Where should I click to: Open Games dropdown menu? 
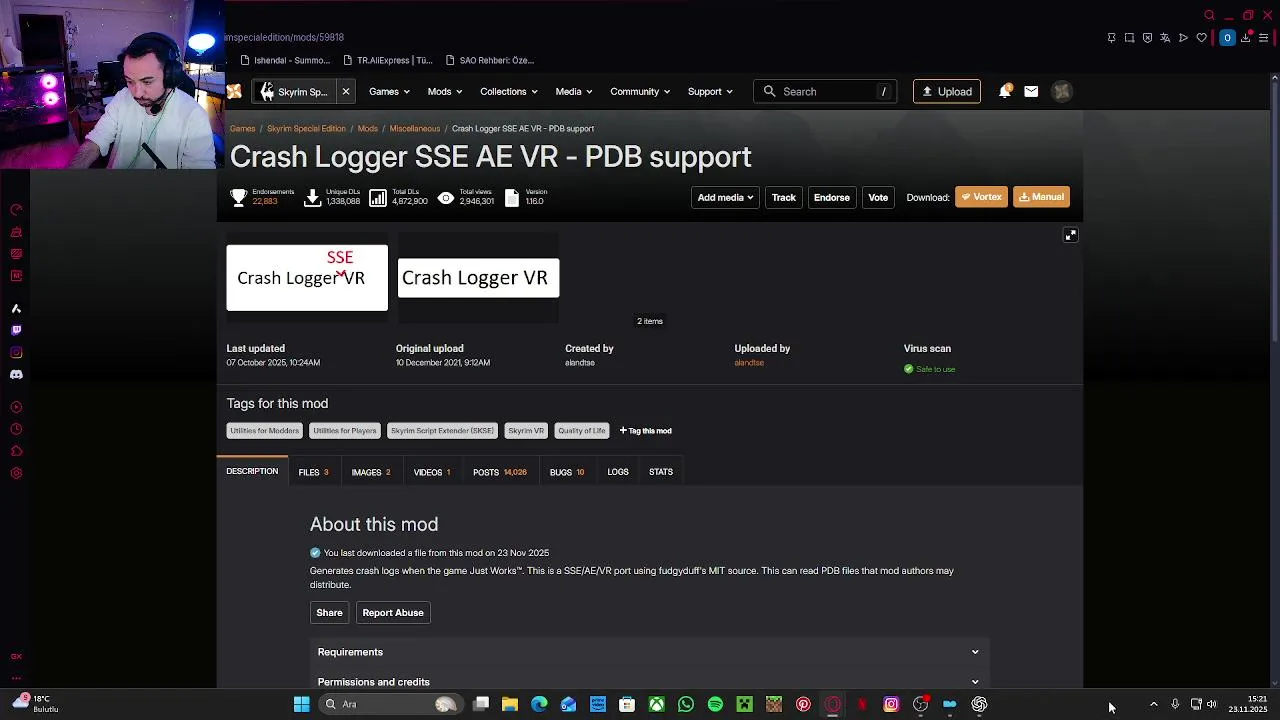pyautogui.click(x=389, y=91)
